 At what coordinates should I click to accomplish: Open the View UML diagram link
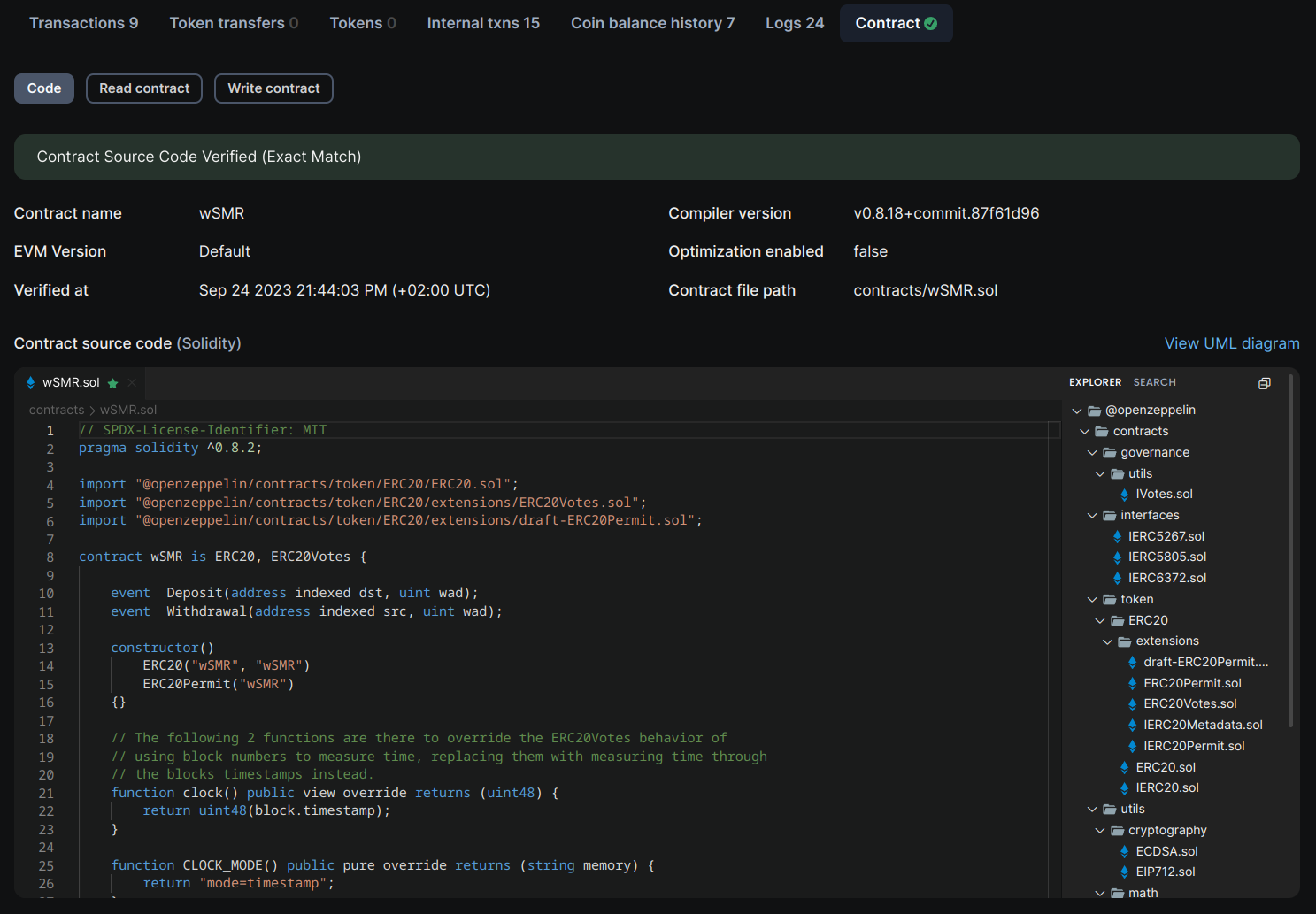(1231, 343)
